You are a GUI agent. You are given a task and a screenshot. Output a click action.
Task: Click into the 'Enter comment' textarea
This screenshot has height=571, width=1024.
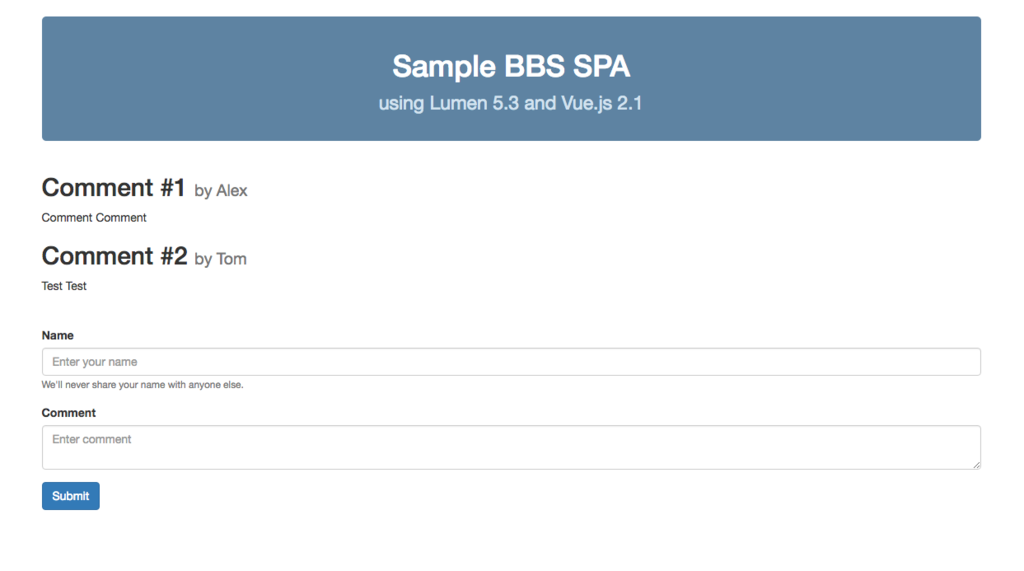click(511, 447)
